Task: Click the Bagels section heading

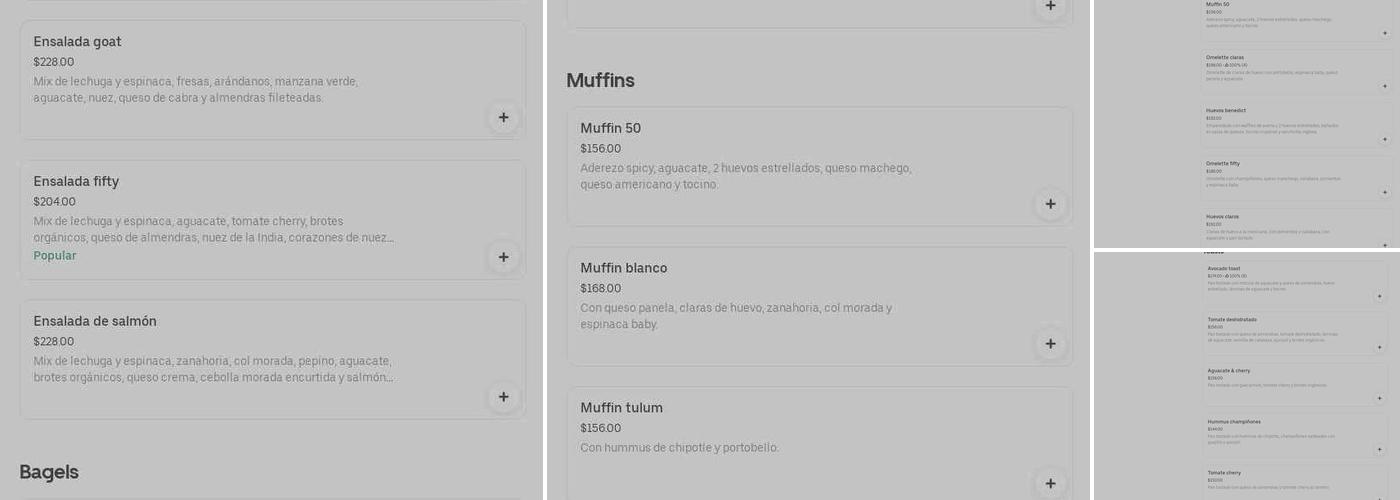Action: click(49, 472)
